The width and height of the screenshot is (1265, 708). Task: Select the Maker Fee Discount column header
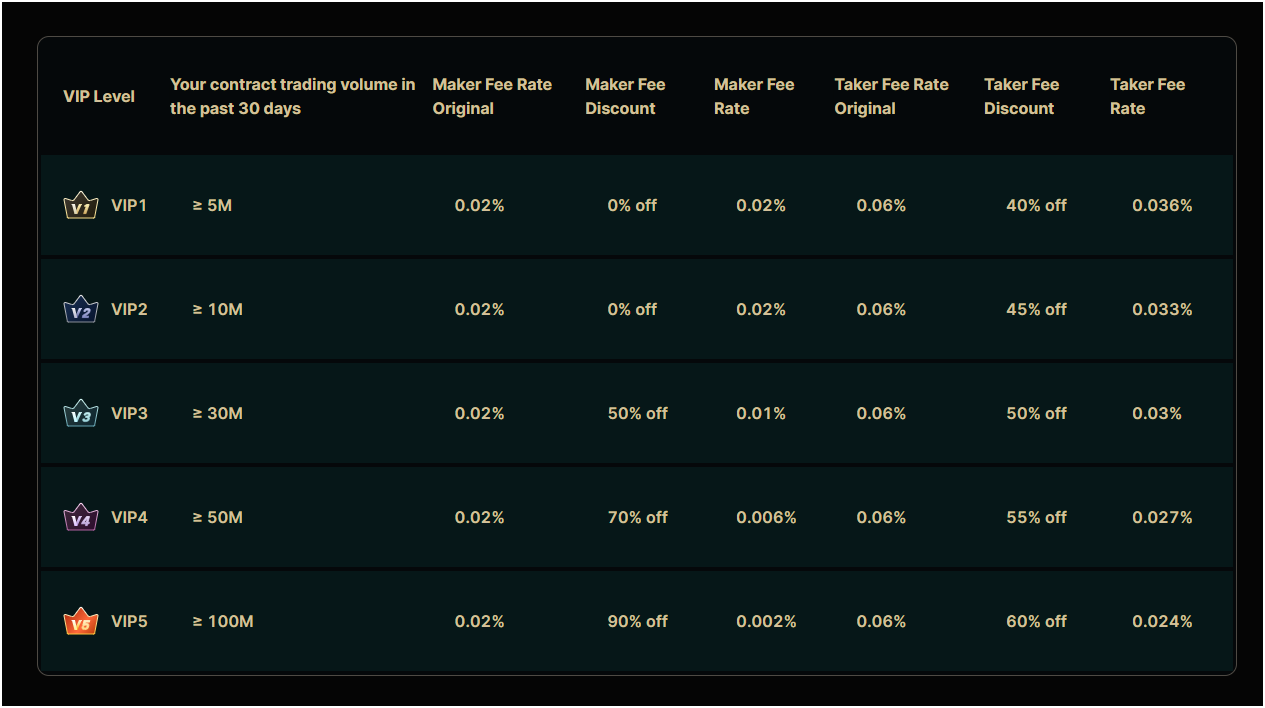point(625,96)
